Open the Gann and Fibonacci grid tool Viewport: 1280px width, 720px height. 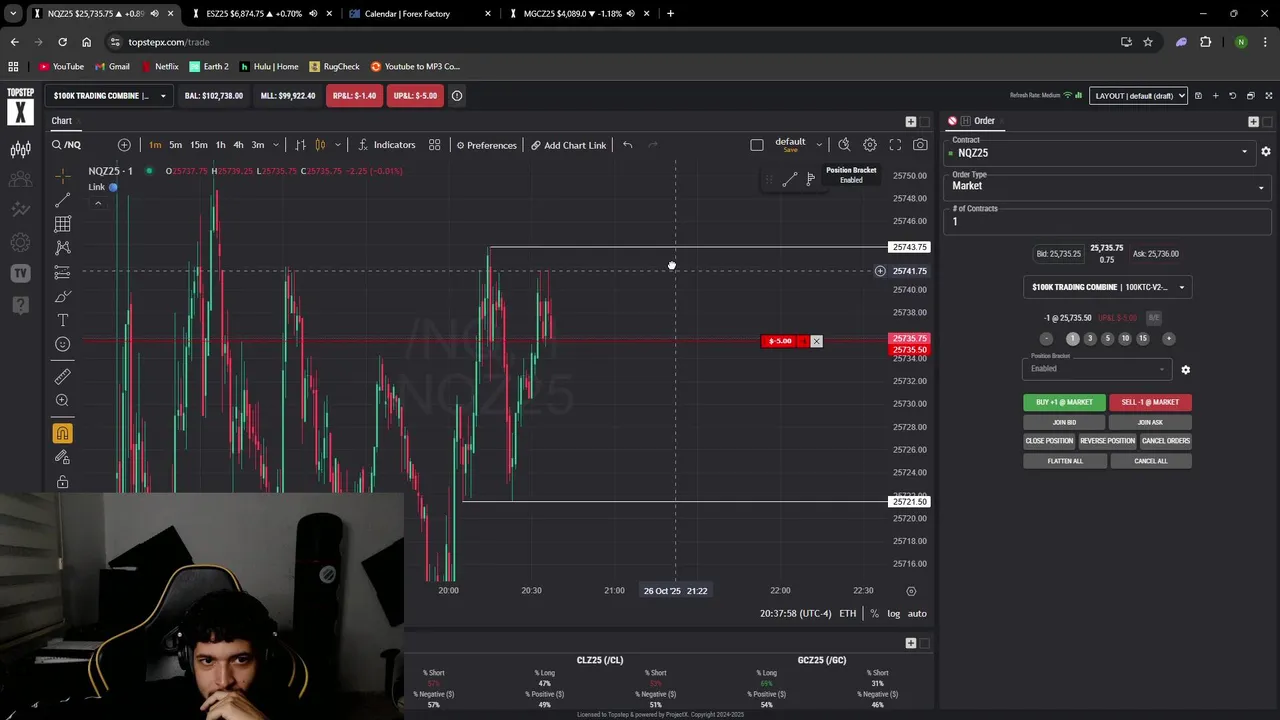[x=62, y=224]
